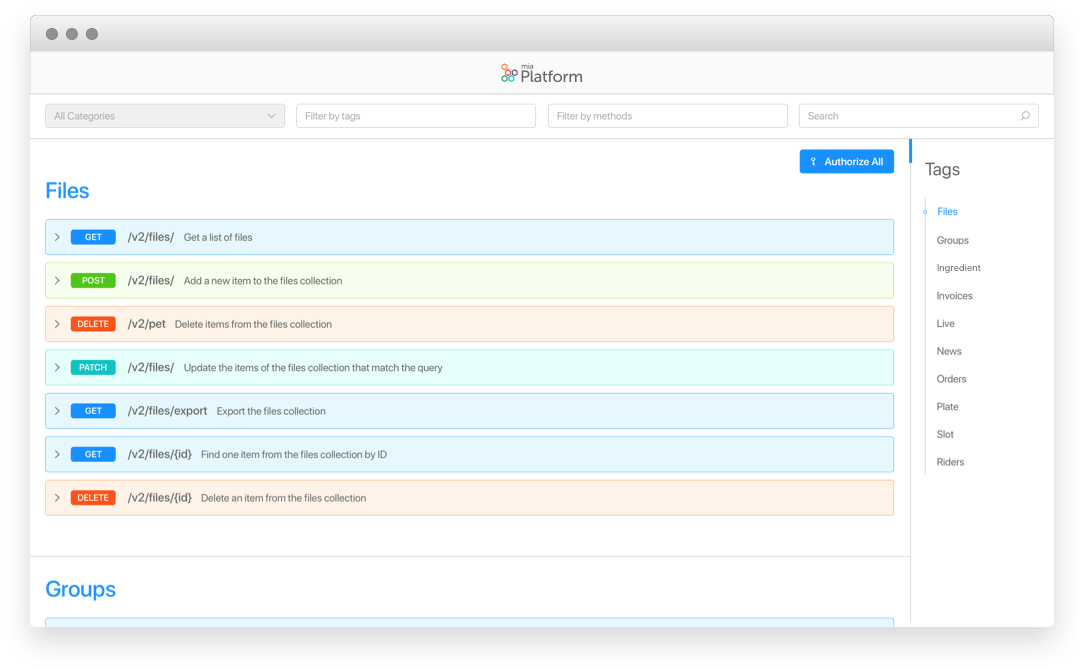Expand the GET /v2/files/ endpoint row
Screen dimensions: 1084x670
tap(58, 237)
